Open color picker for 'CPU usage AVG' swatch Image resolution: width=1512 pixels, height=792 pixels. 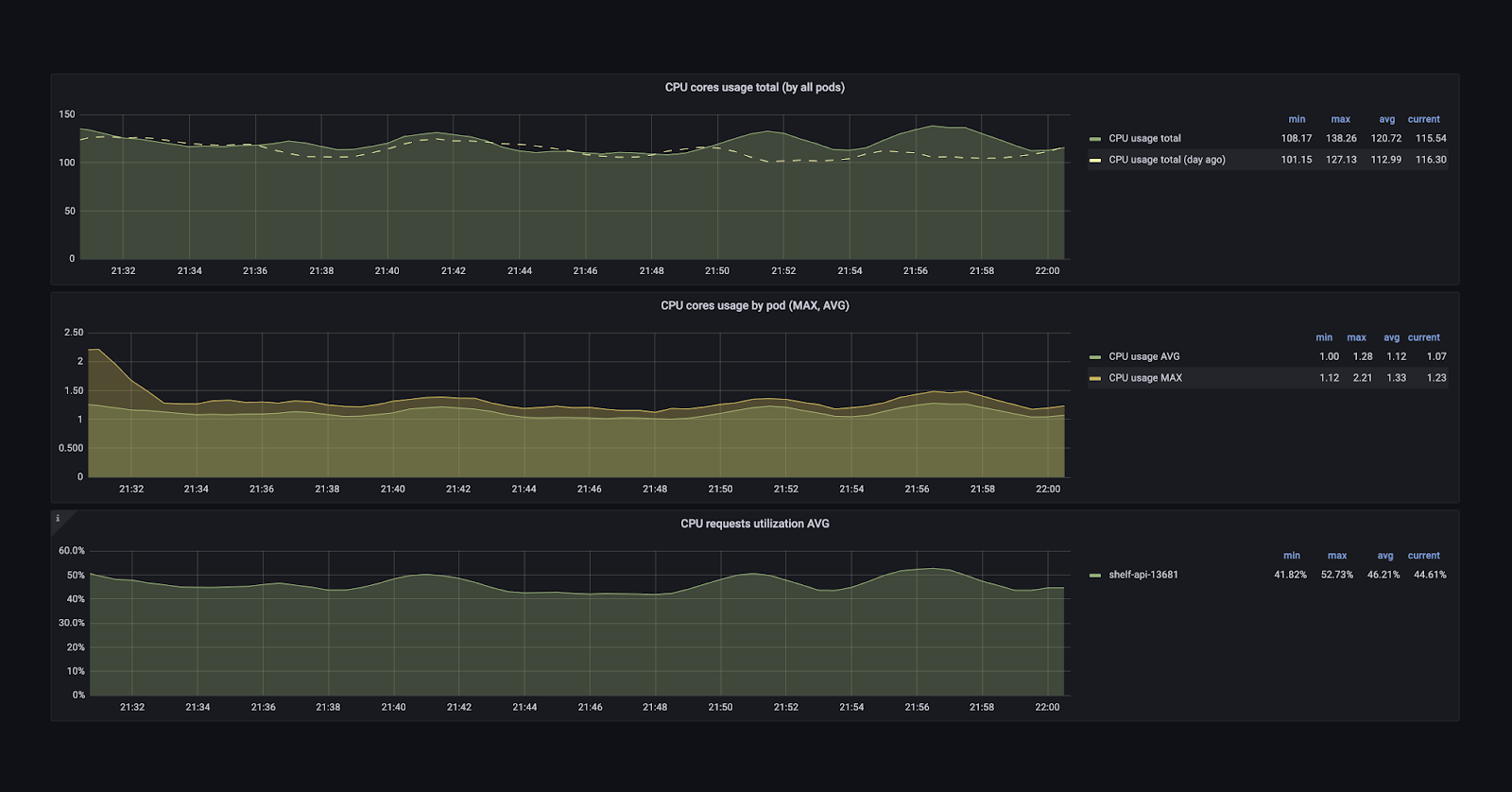[x=1095, y=357]
